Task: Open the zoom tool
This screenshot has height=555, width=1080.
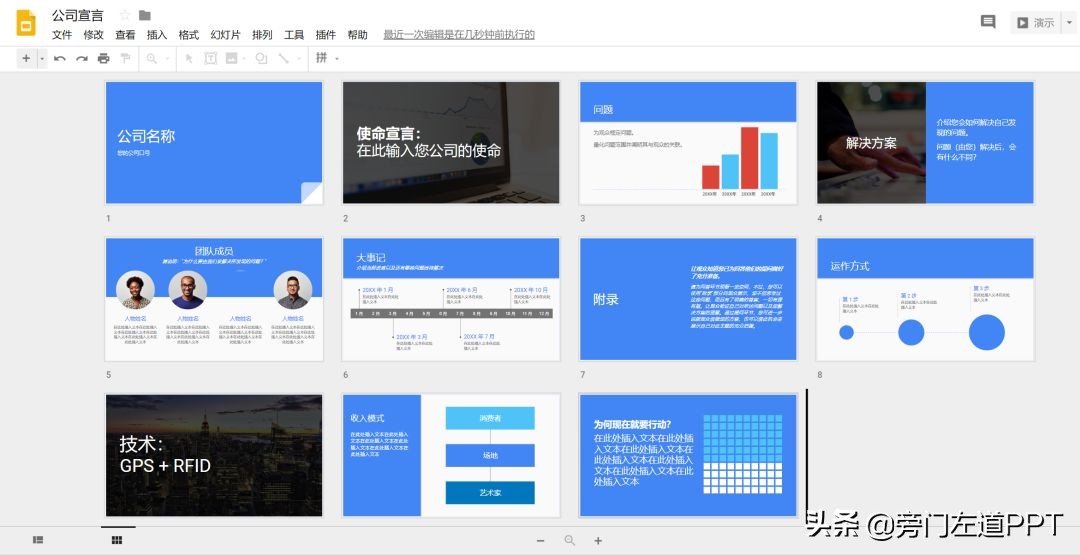Action: (x=151, y=59)
